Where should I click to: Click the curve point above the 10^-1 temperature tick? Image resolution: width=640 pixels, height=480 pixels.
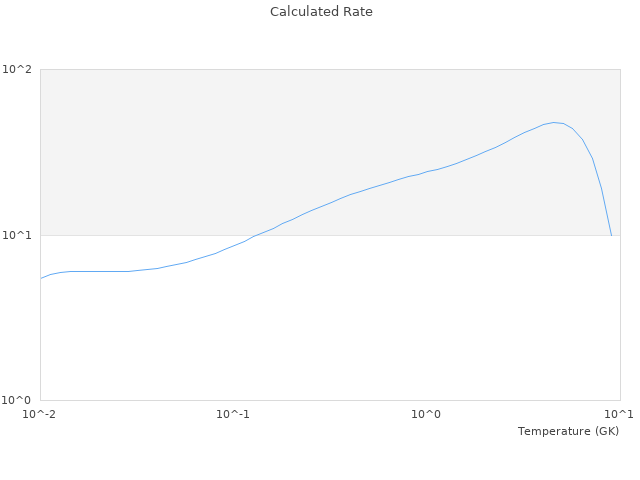click(x=233, y=245)
